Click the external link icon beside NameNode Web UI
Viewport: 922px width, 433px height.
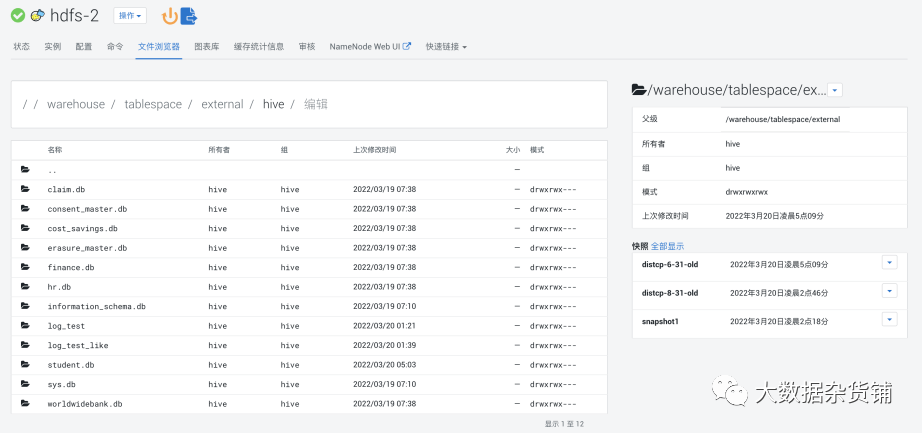[407, 46]
